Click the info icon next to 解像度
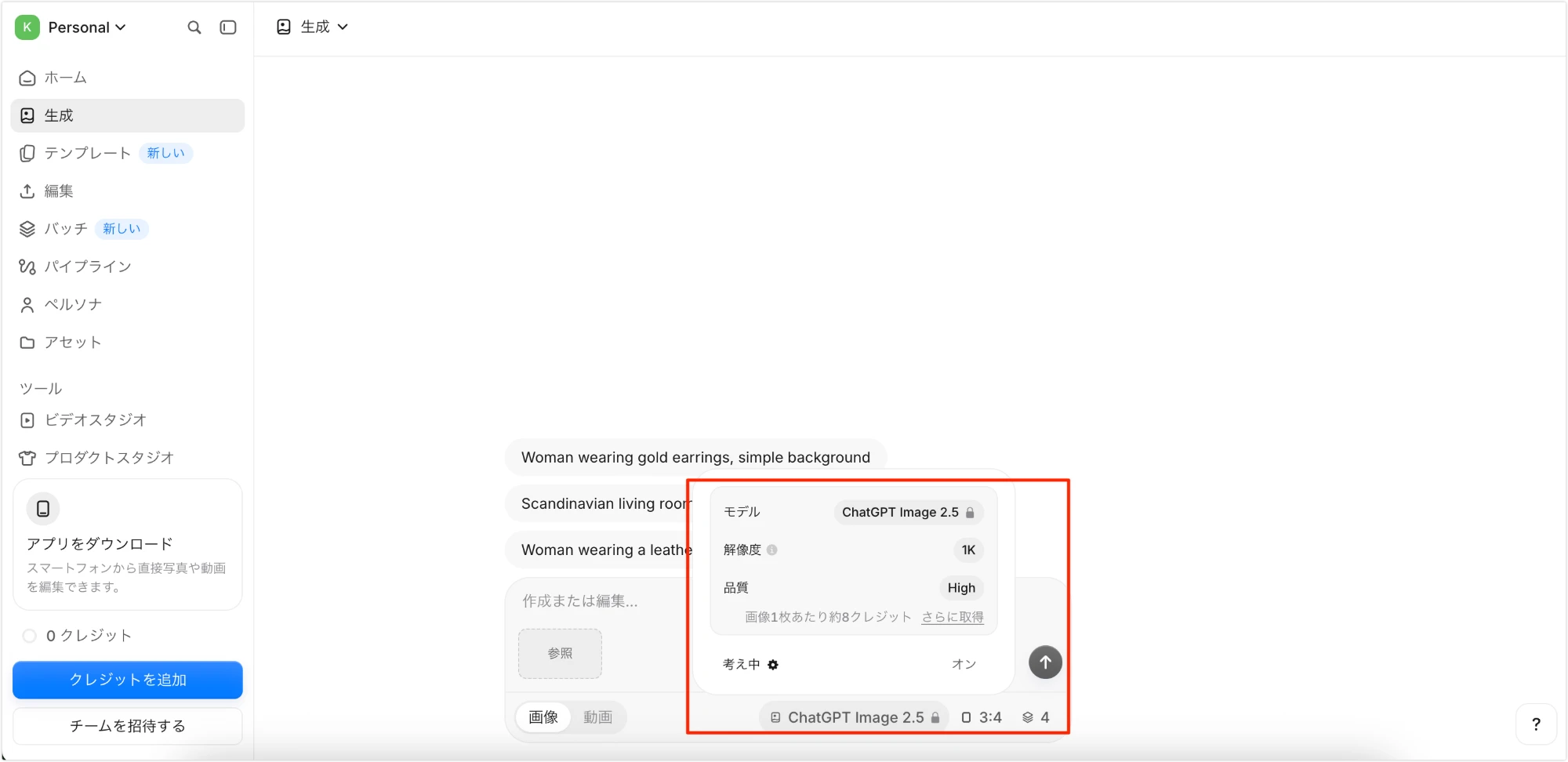Viewport: 1568px width, 762px height. click(x=772, y=550)
